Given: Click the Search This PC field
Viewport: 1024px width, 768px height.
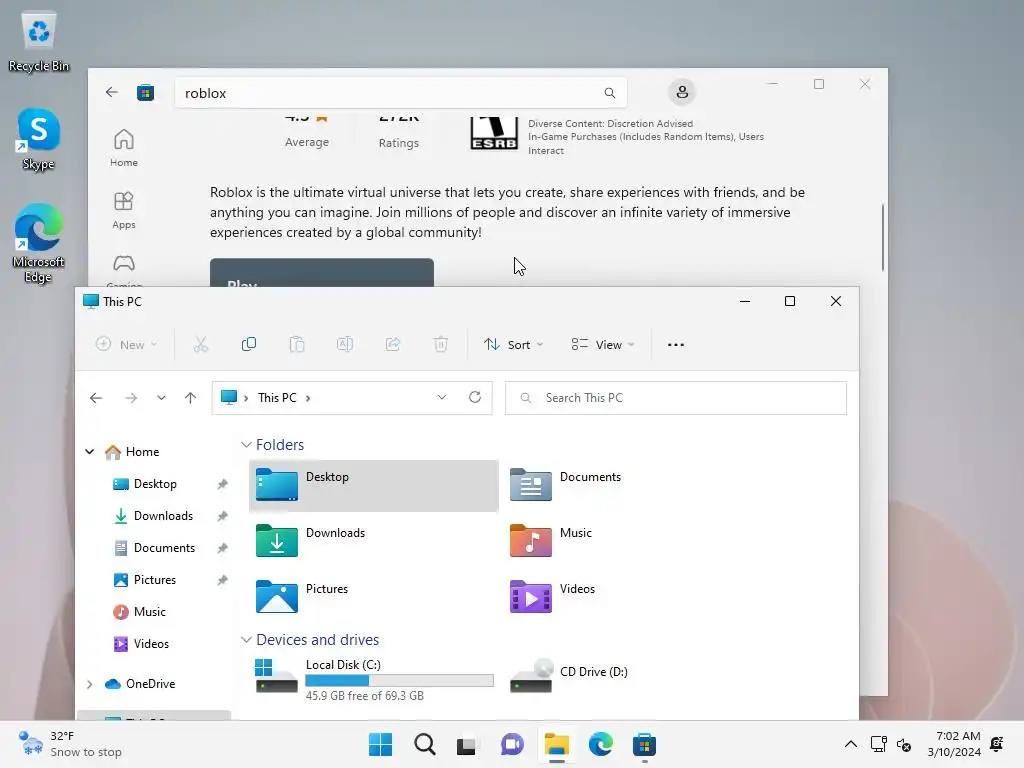Looking at the screenshot, I should (676, 398).
